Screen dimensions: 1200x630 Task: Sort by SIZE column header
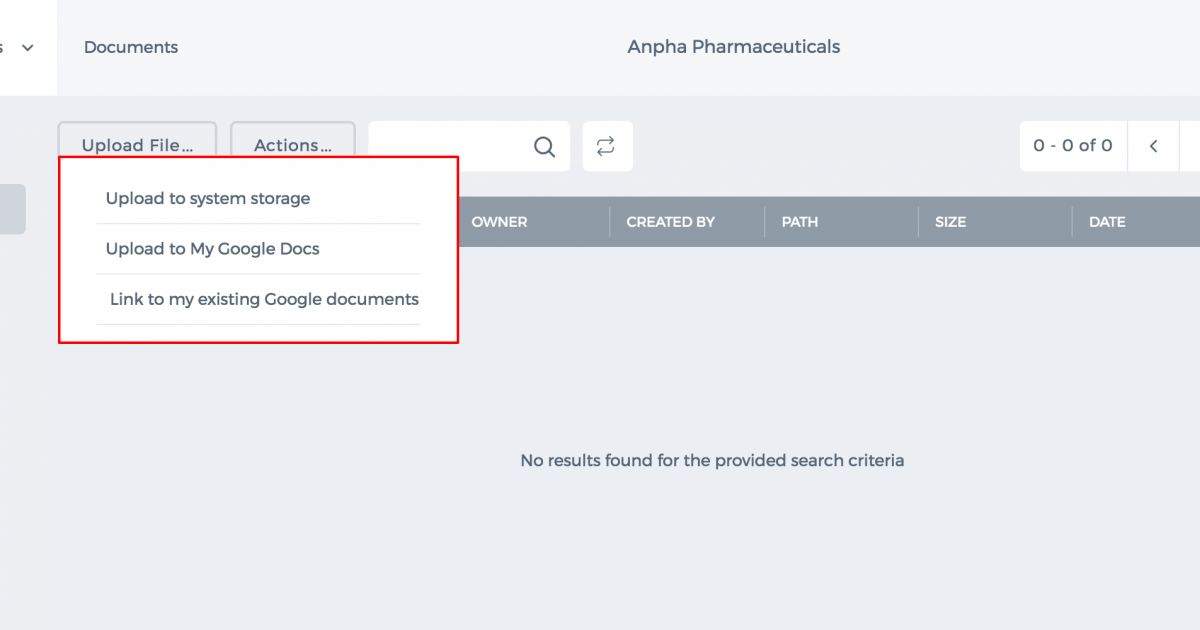click(951, 222)
